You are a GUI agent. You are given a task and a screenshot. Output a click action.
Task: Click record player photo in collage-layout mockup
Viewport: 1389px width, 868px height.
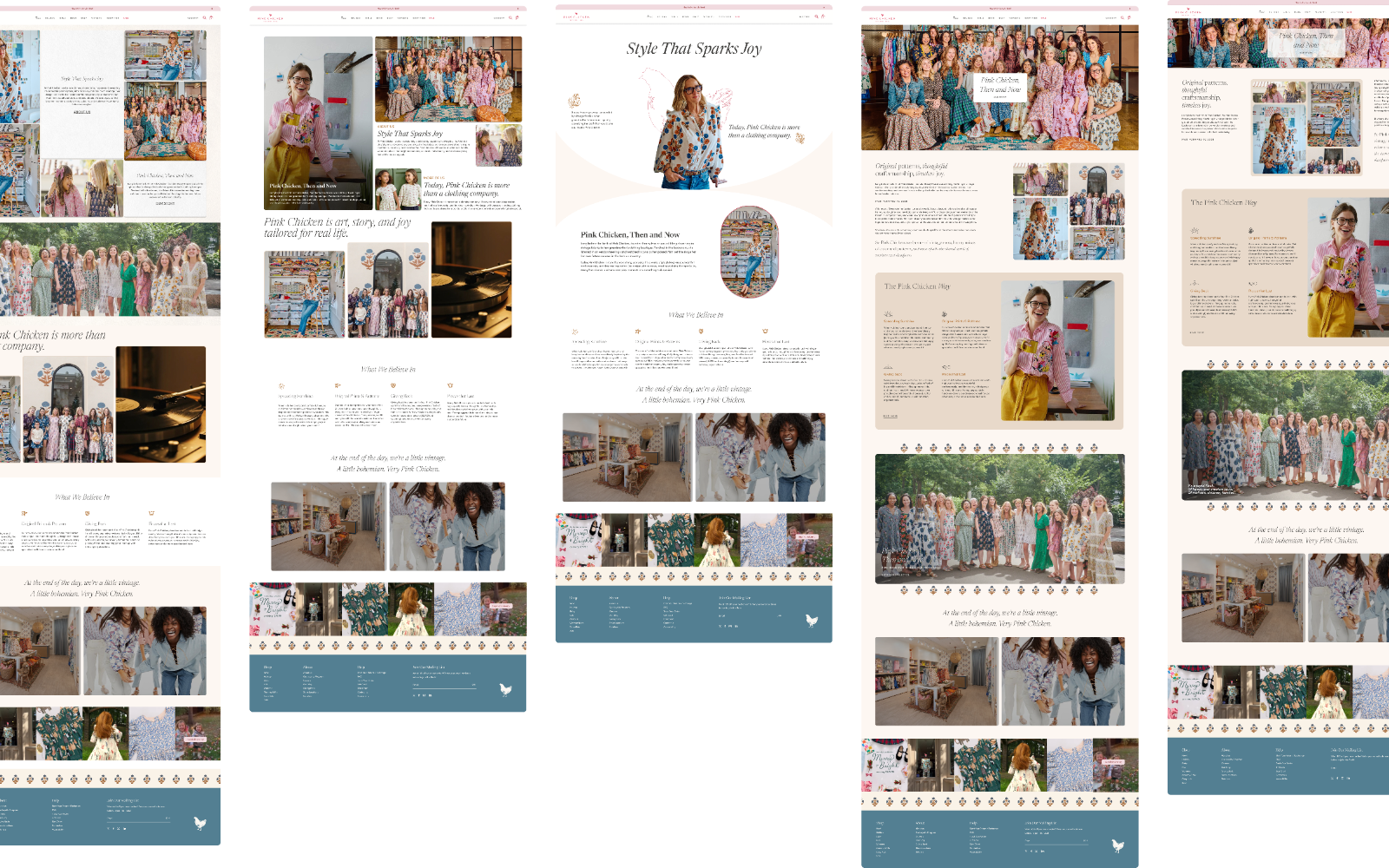[471, 279]
